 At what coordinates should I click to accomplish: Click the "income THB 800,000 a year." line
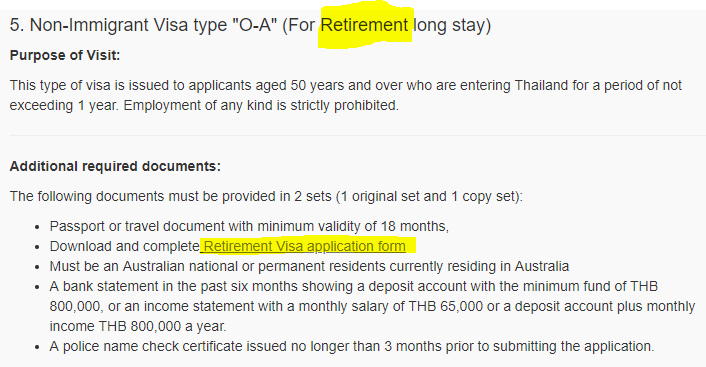[138, 326]
